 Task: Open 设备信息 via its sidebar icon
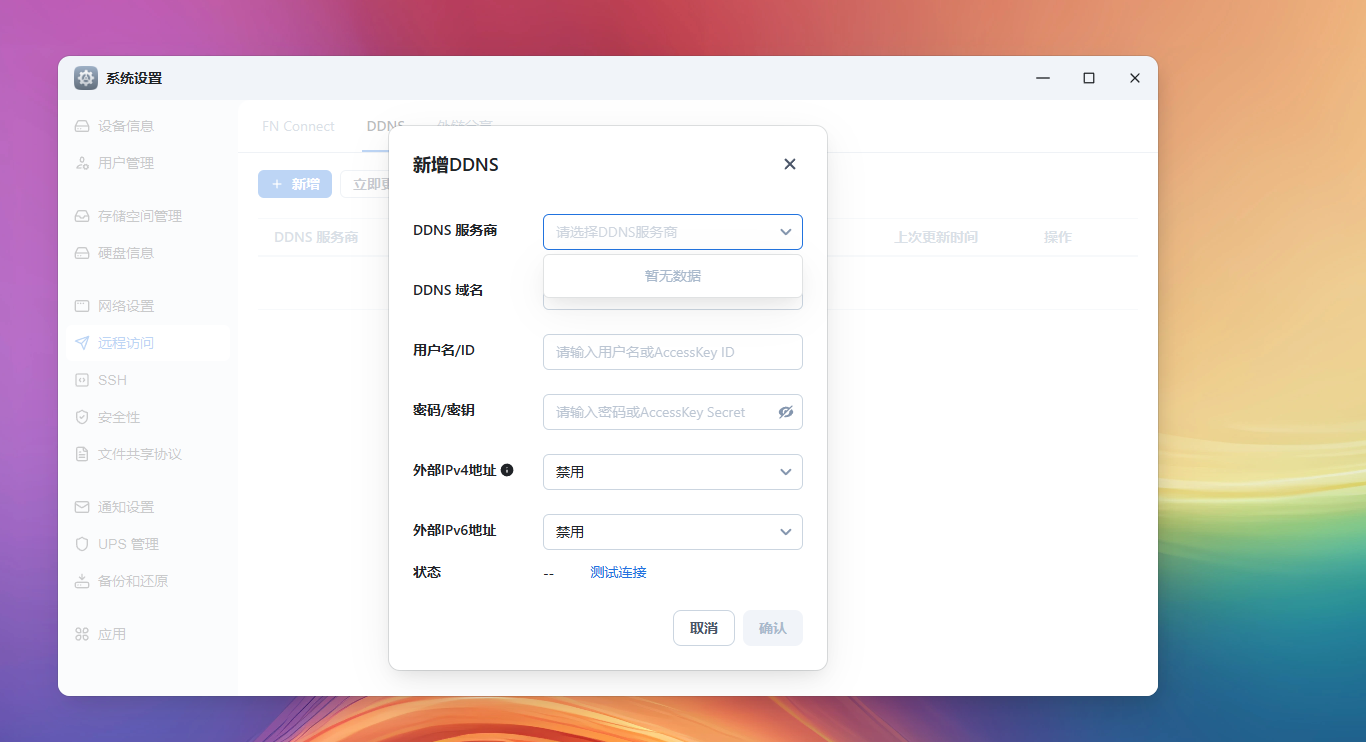click(82, 126)
